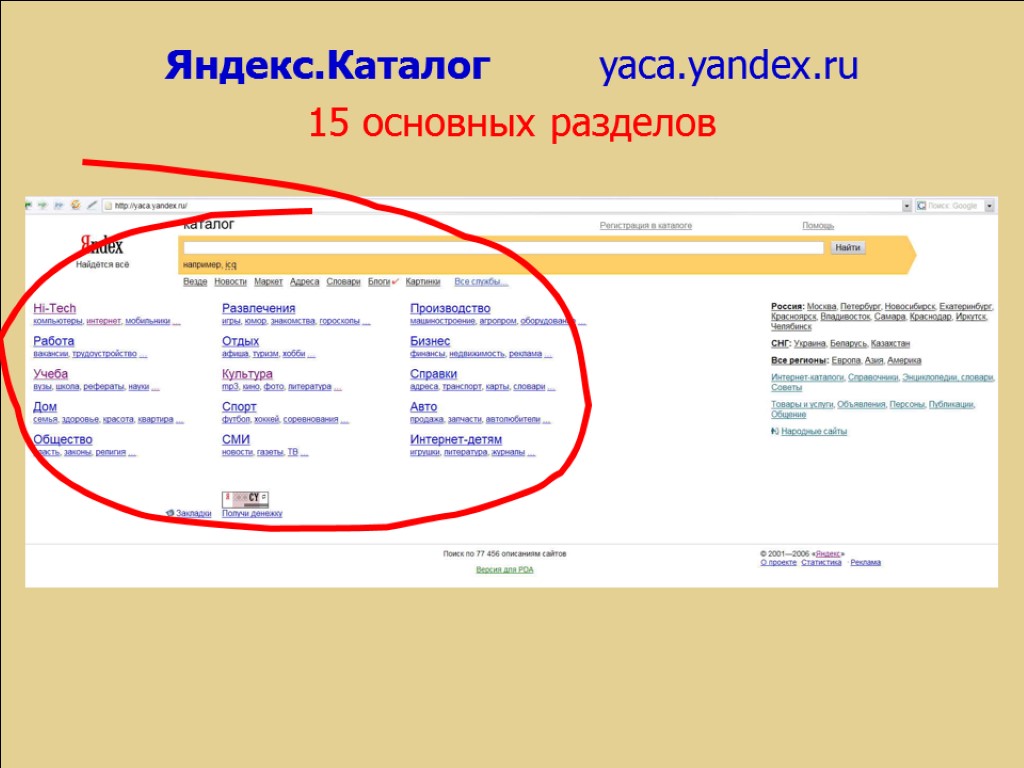Screen dimensions: 1024x768
Task: Click the Новосибирск region link
Action: coord(910,306)
